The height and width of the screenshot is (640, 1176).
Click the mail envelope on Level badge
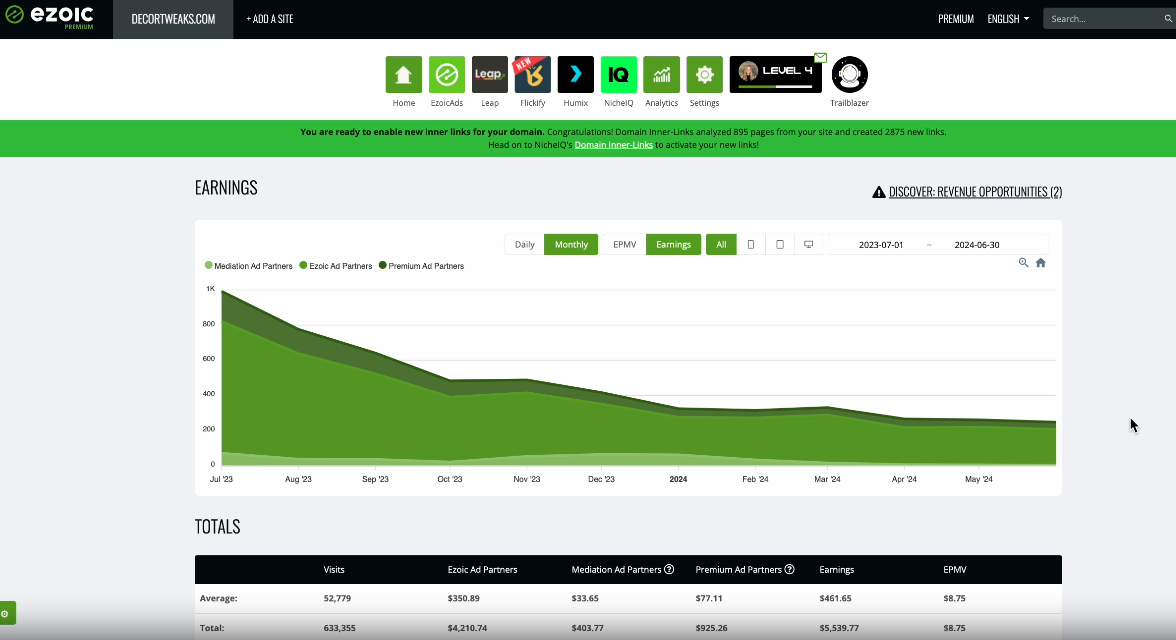(820, 58)
